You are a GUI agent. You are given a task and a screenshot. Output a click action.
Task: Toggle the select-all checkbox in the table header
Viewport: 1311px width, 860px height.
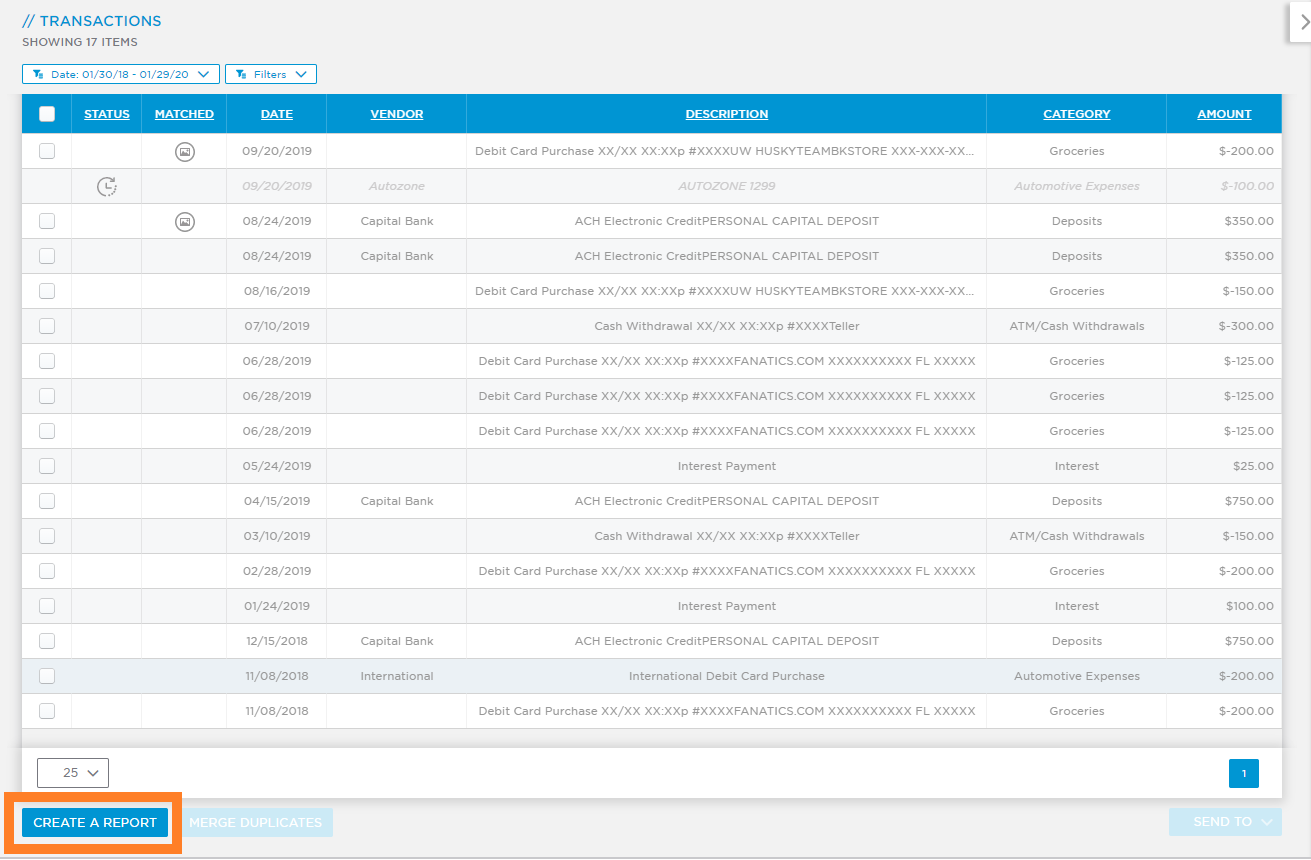(46, 114)
